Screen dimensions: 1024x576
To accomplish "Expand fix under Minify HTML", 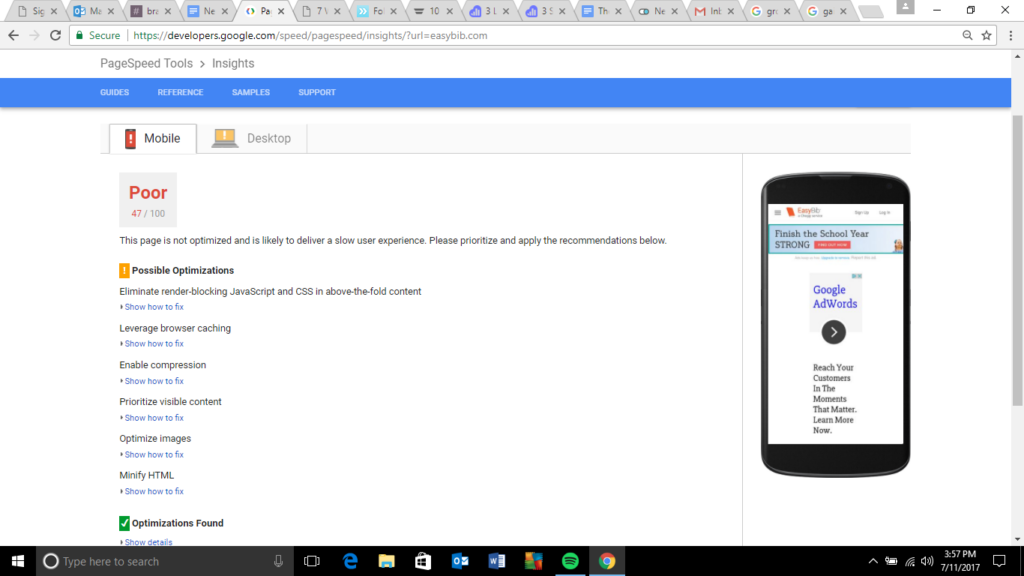I will (153, 491).
